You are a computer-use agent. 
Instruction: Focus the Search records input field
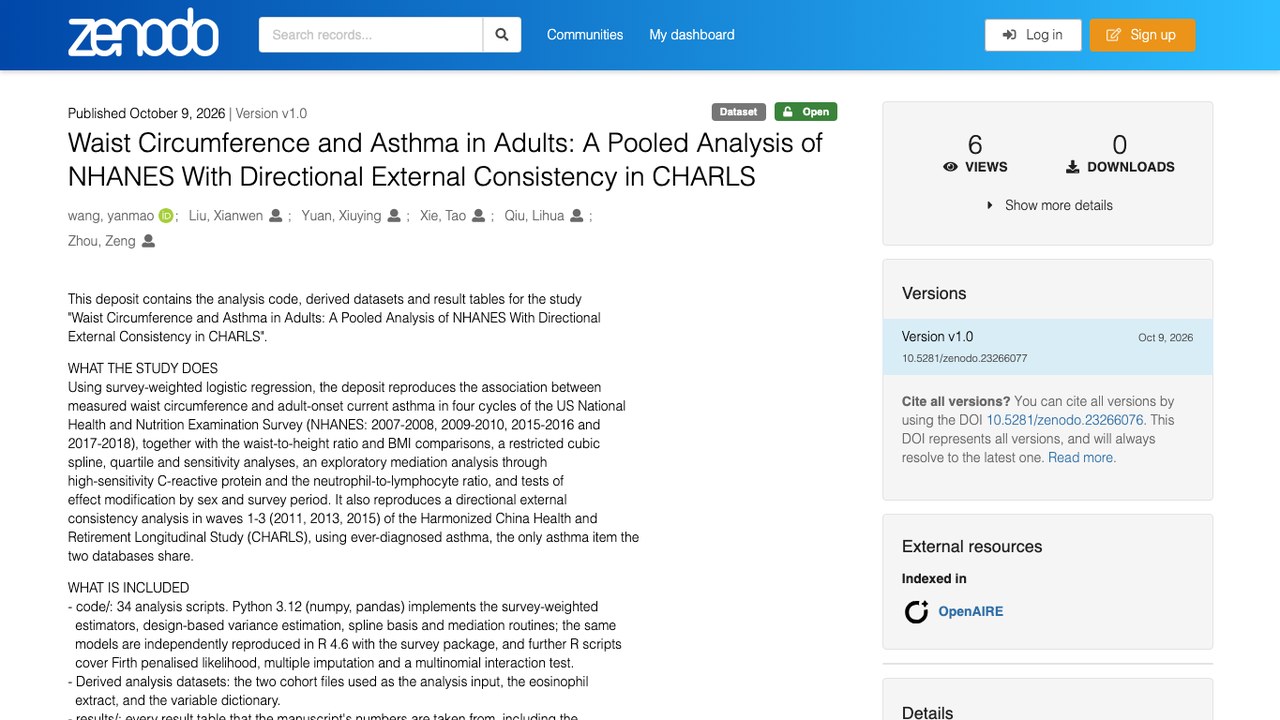point(371,35)
